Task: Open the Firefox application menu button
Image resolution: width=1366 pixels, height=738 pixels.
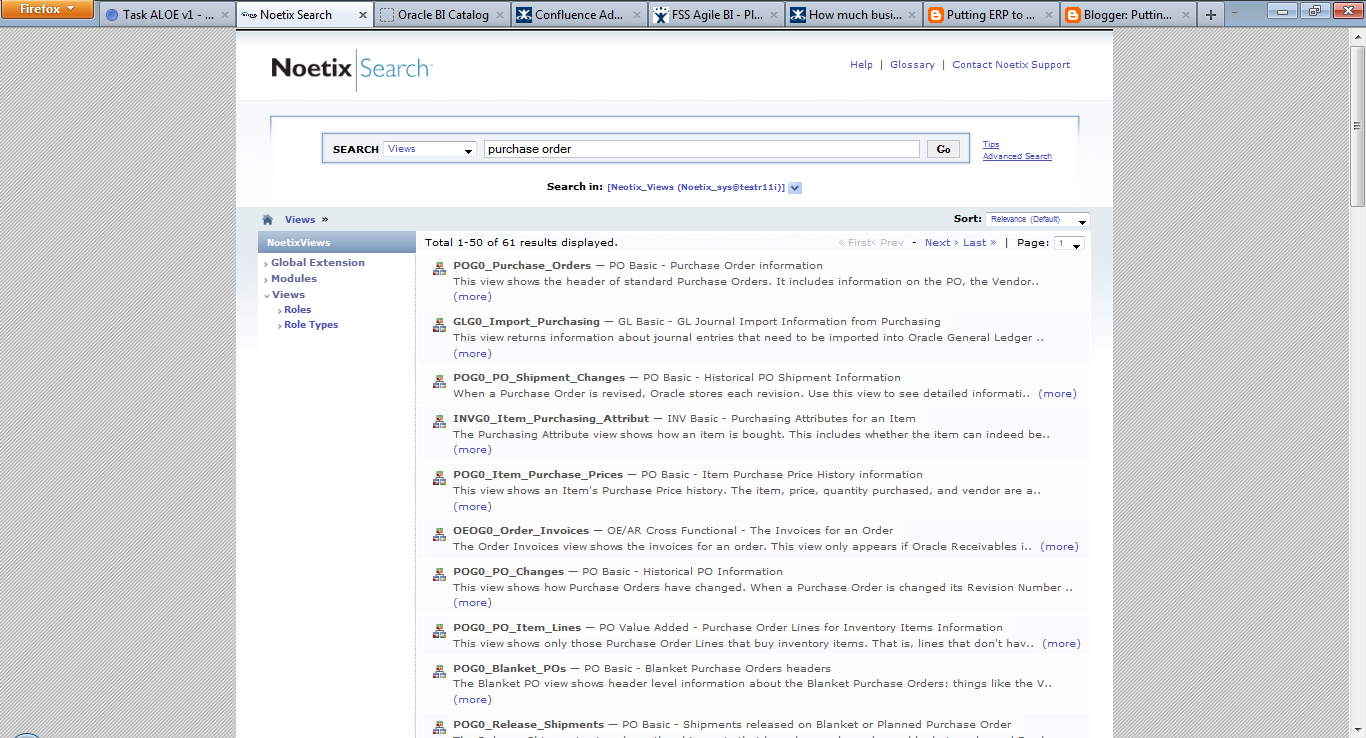Action: pos(47,9)
